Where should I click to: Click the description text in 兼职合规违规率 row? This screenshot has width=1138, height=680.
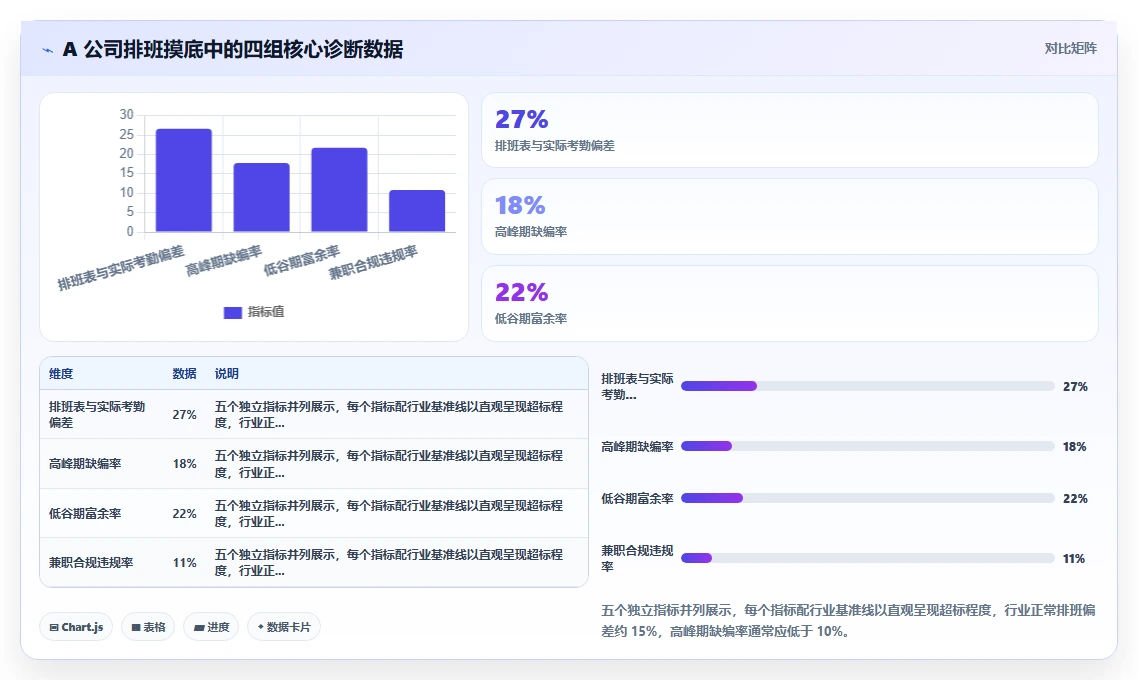[x=389, y=562]
